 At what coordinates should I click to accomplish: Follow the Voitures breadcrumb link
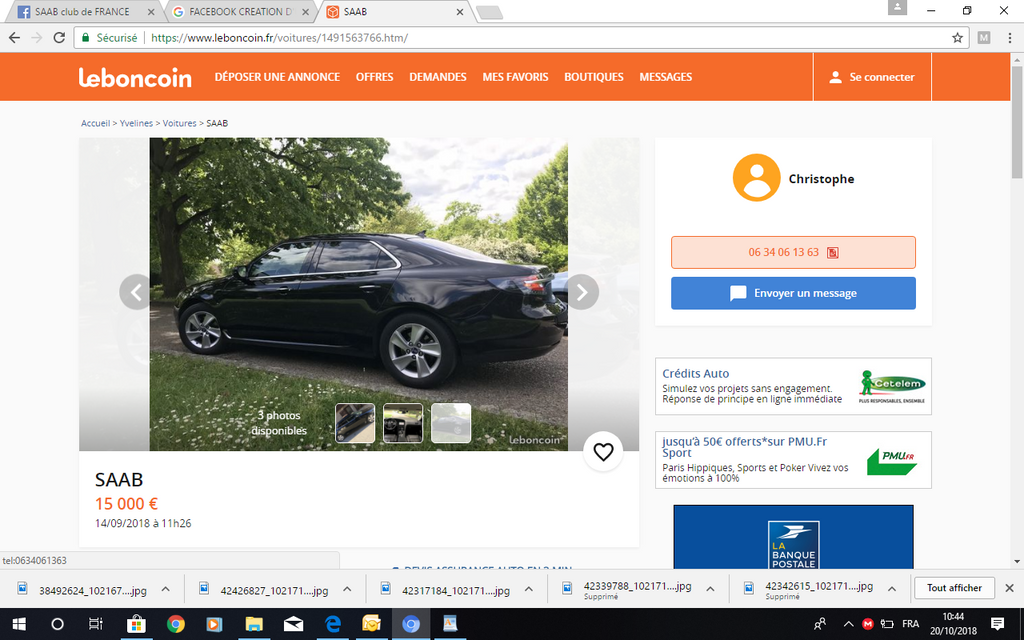coord(180,123)
